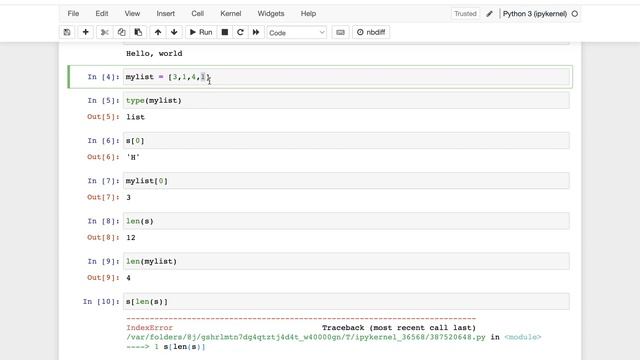
Task: Open the Help menu
Action: tap(308, 13)
